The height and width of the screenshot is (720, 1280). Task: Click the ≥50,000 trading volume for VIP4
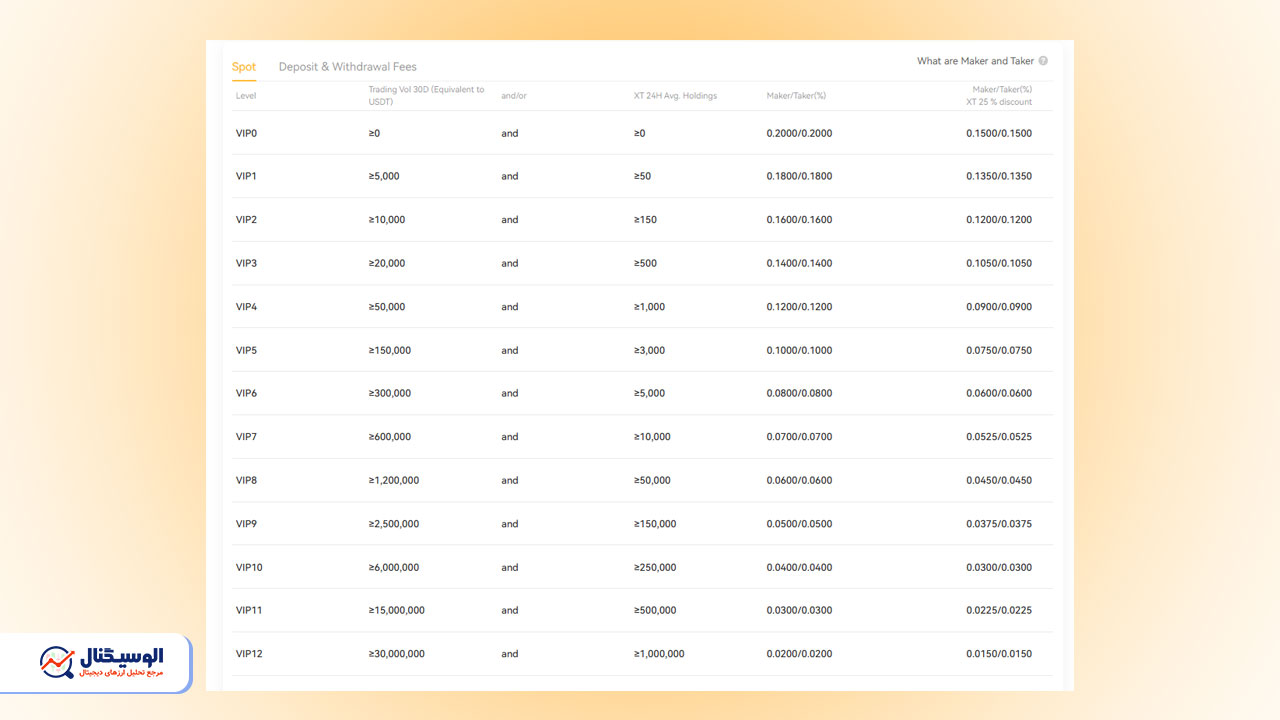pos(387,307)
